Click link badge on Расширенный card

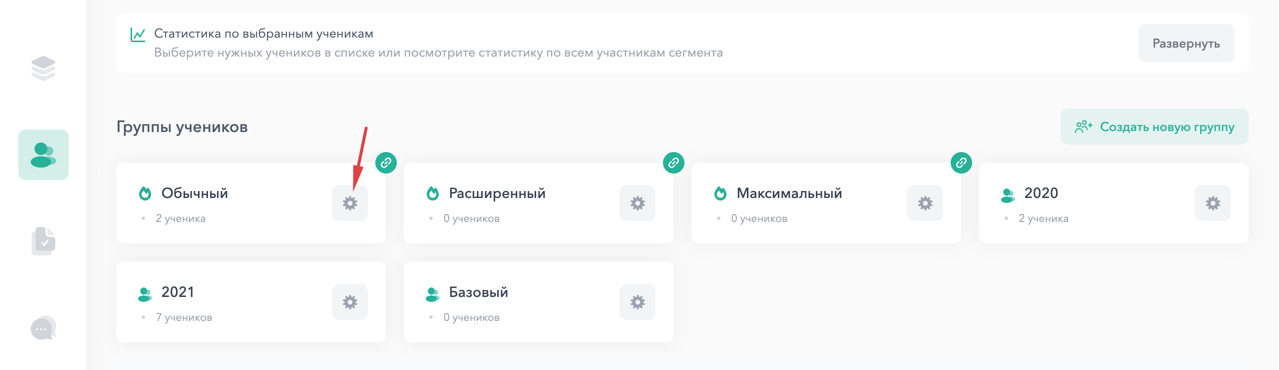674,162
